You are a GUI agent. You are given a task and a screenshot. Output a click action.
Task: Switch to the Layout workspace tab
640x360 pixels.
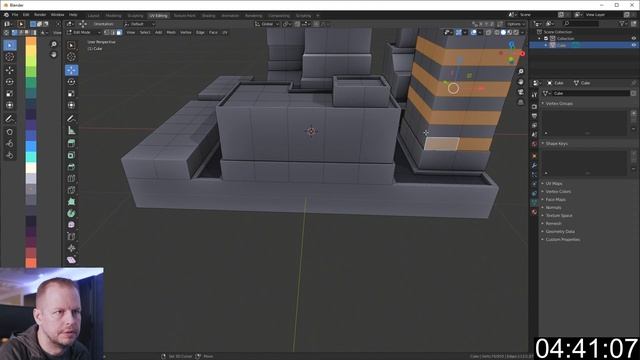[x=93, y=16]
